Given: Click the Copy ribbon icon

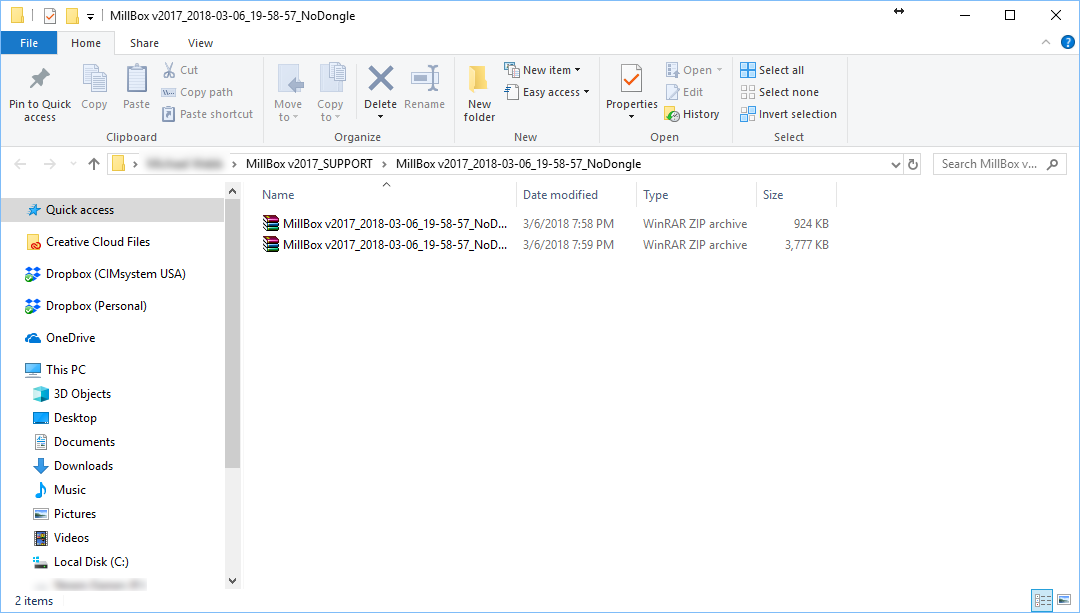Looking at the screenshot, I should pos(94,79).
